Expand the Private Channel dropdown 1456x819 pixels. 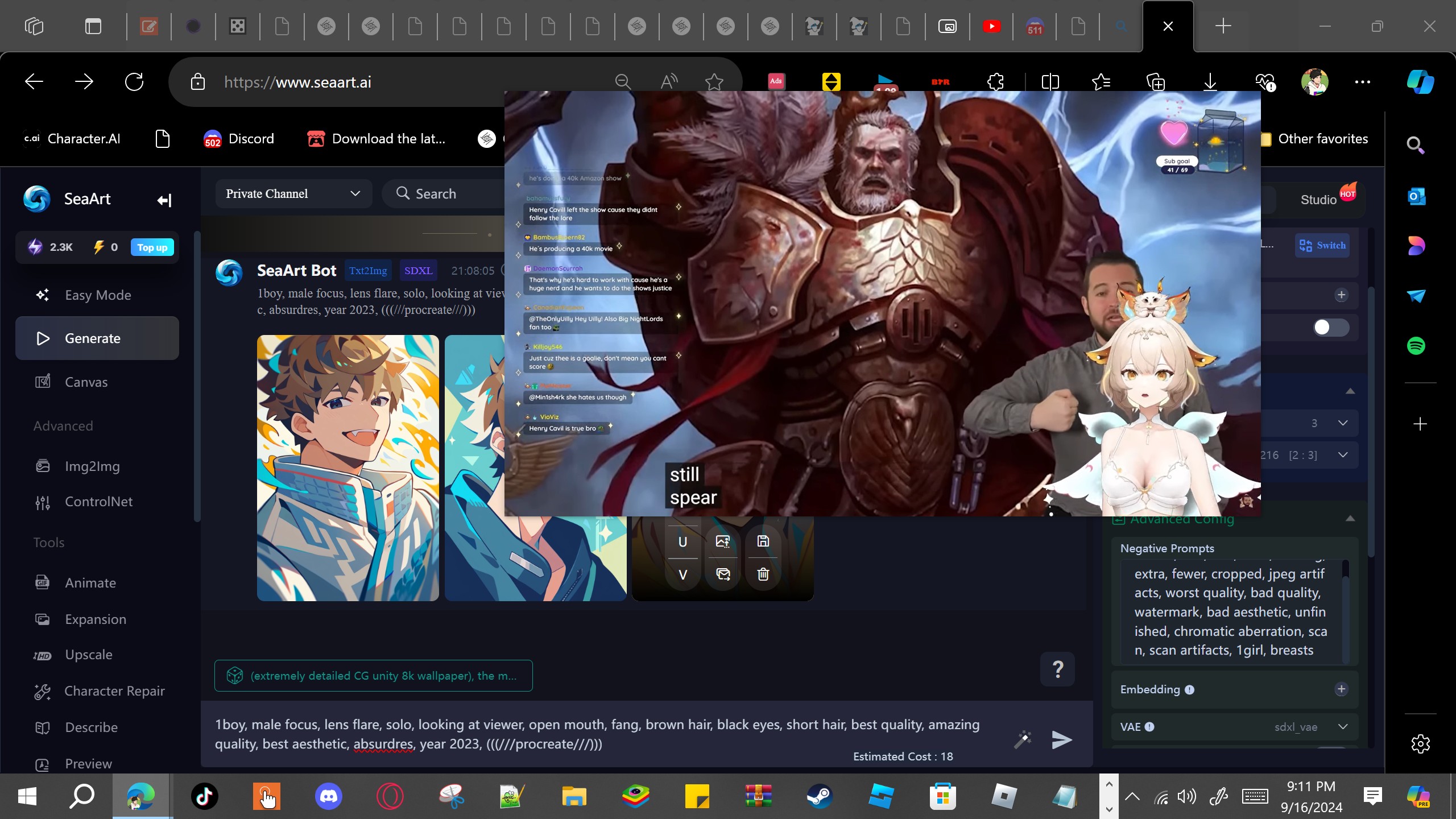click(x=293, y=194)
